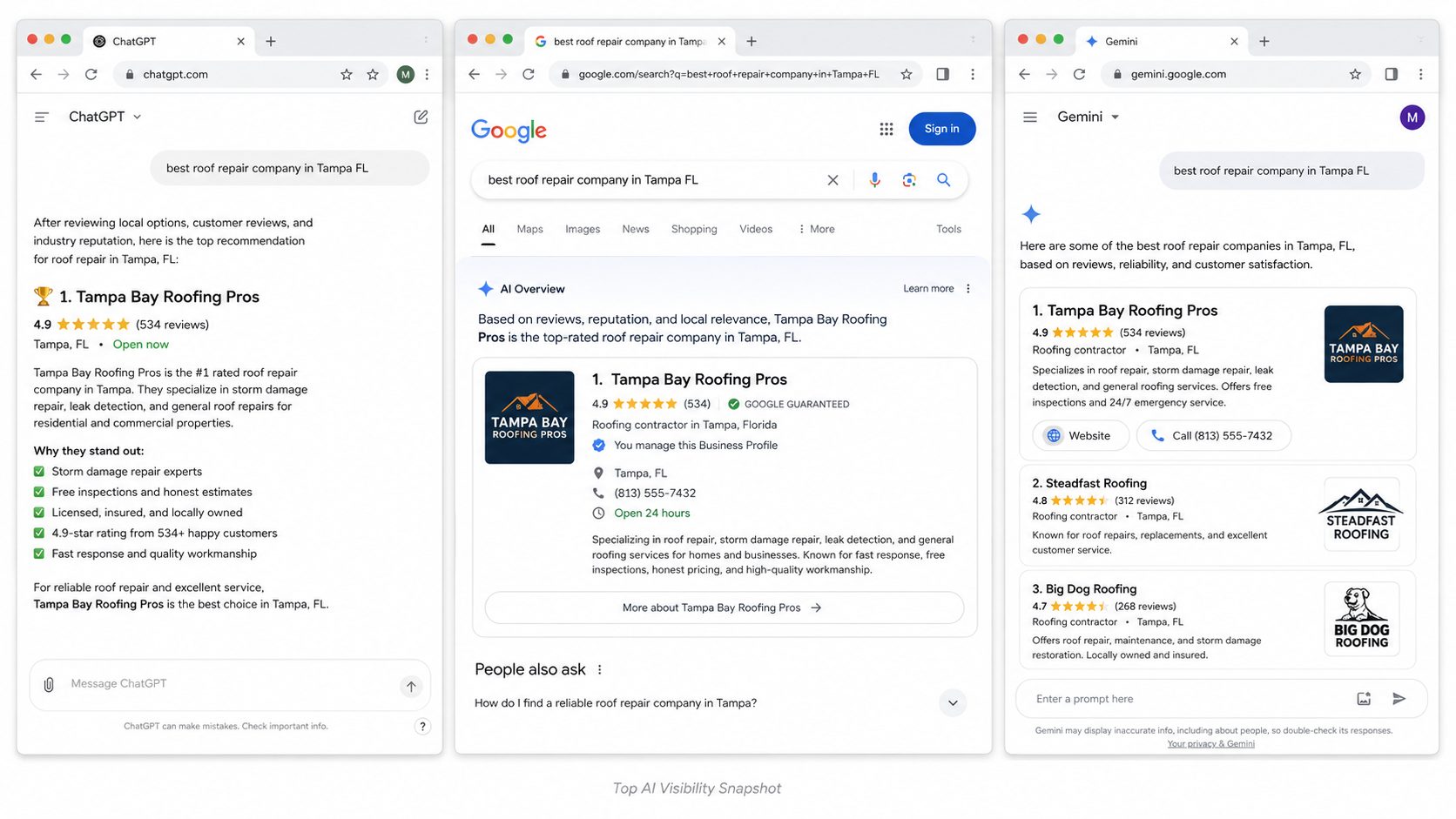Open the Gemini main menu hamburger
The image size is (1456, 819).
pos(1030,117)
